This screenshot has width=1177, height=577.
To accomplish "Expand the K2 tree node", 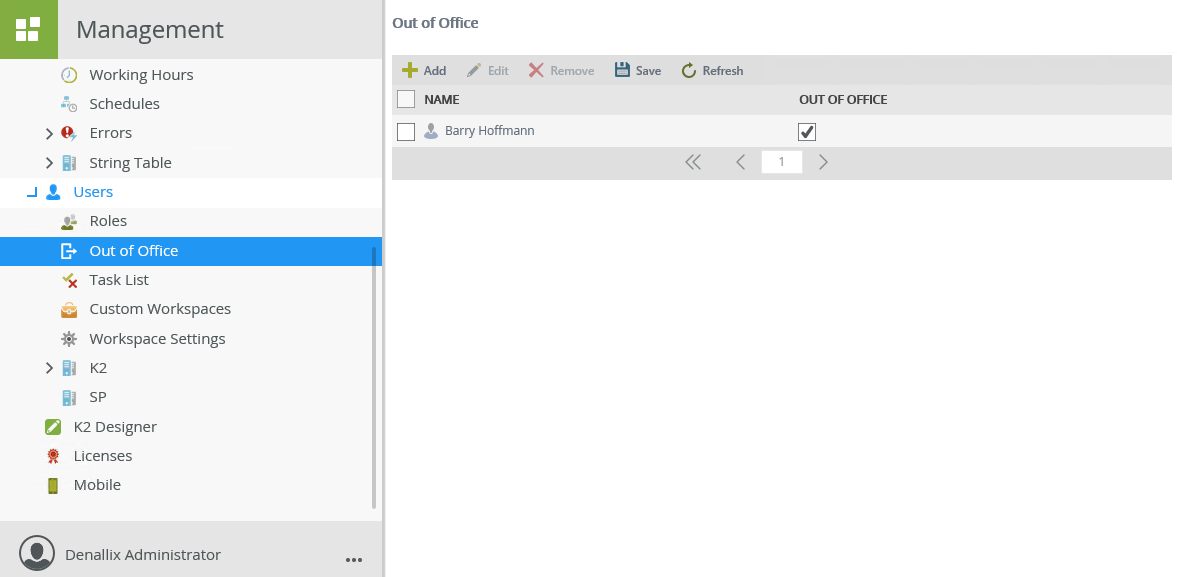I will click(49, 368).
